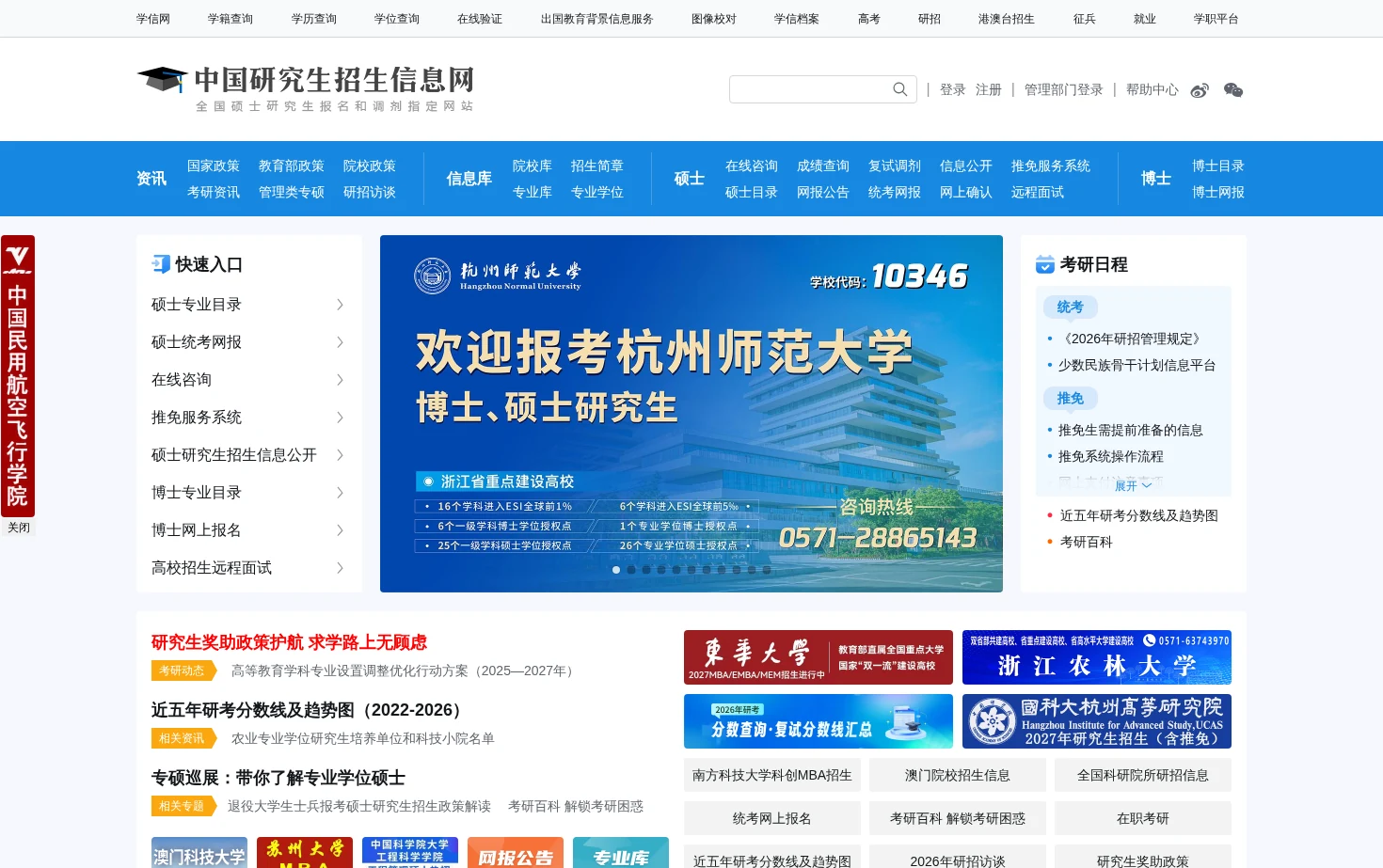Open 学籍查询 in top menu
Screen dimensions: 1383x868
tap(230, 19)
